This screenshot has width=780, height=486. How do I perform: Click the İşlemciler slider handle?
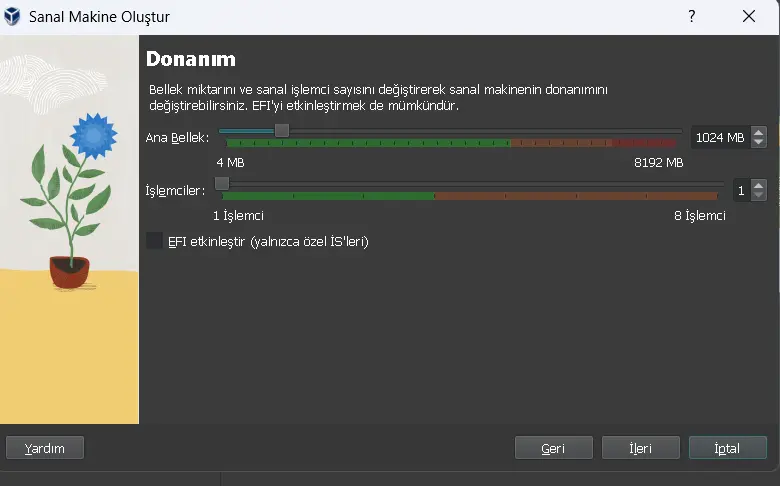click(x=222, y=183)
